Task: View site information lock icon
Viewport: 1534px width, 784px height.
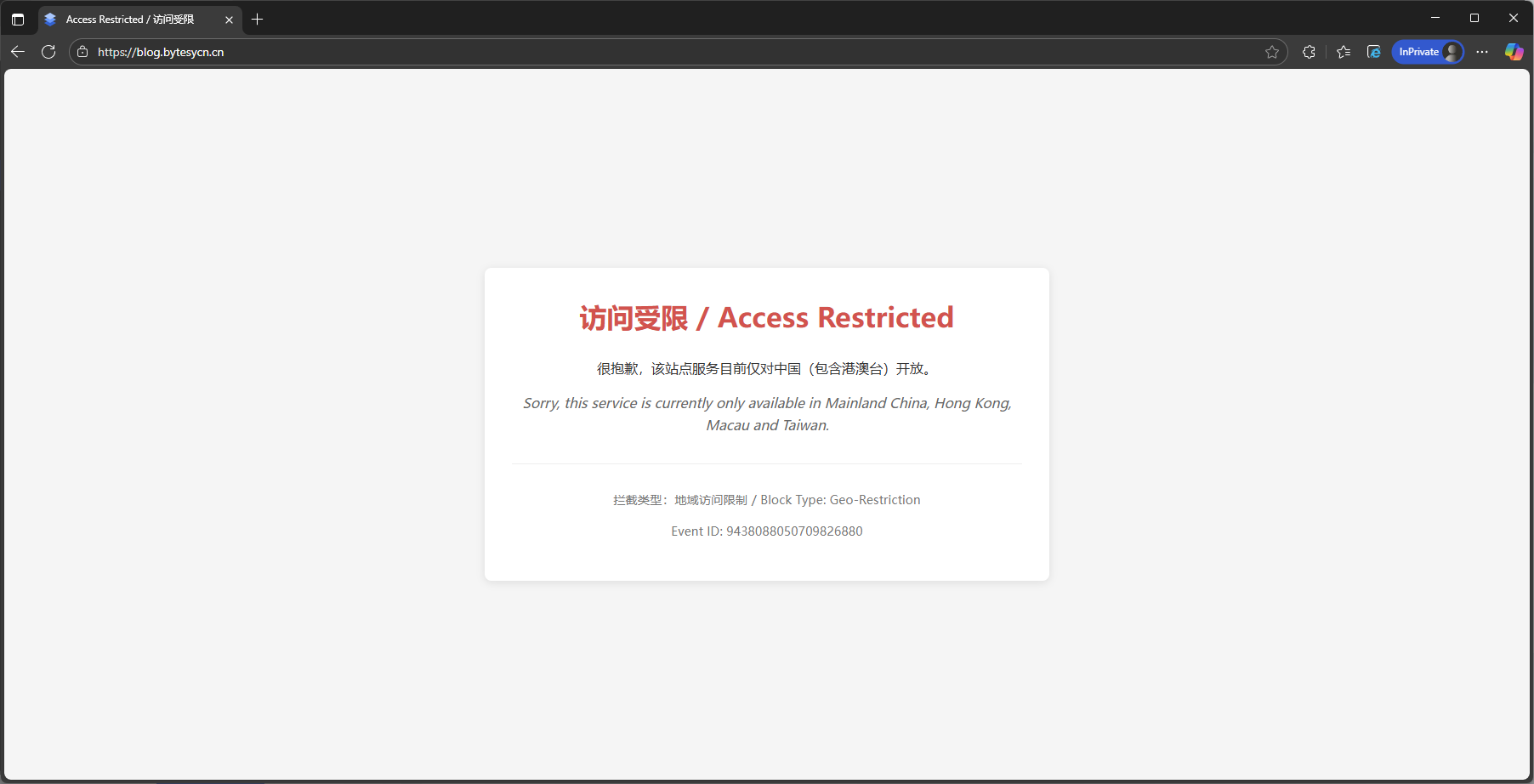Action: click(x=82, y=52)
